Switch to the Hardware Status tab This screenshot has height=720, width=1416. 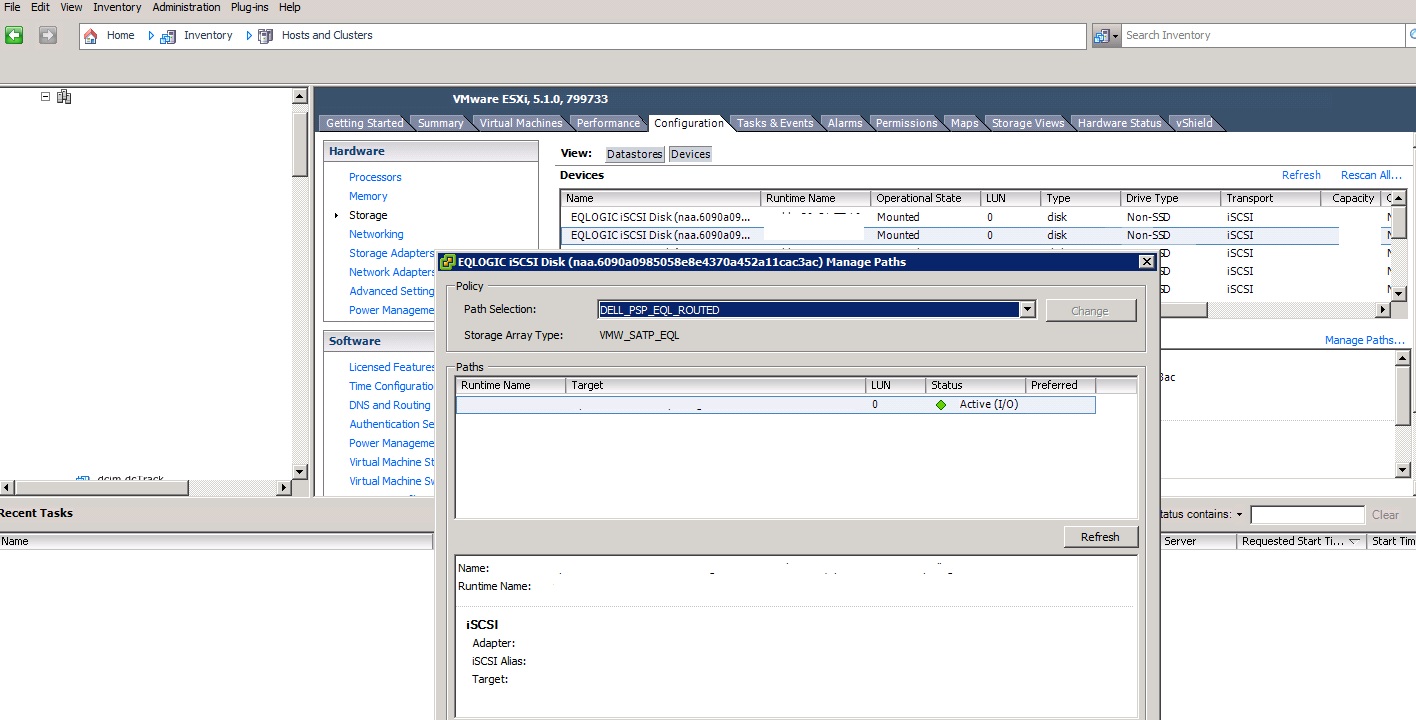pyautogui.click(x=1119, y=123)
